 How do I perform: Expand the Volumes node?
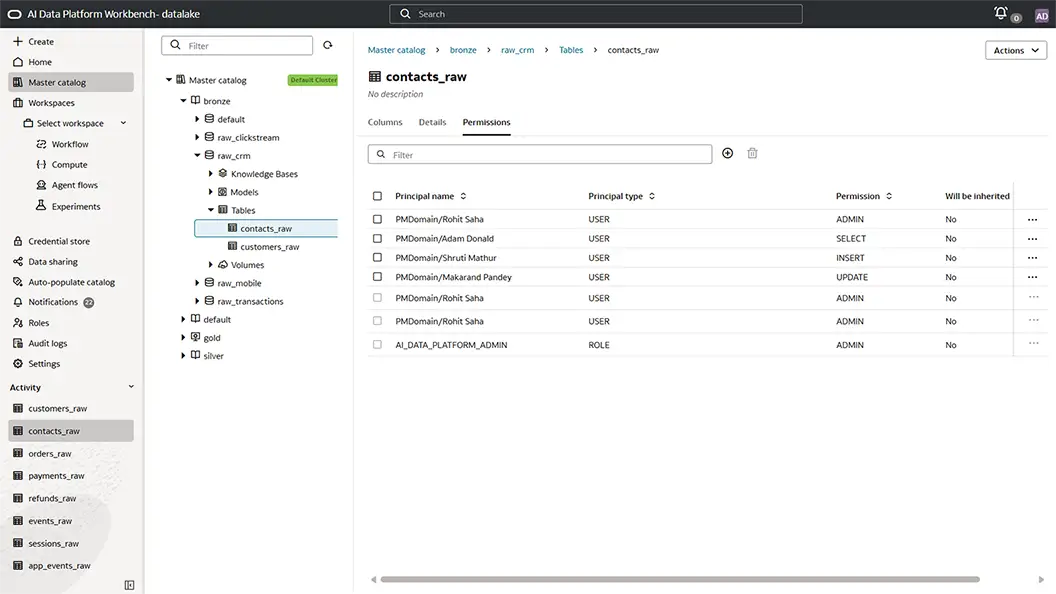click(211, 265)
